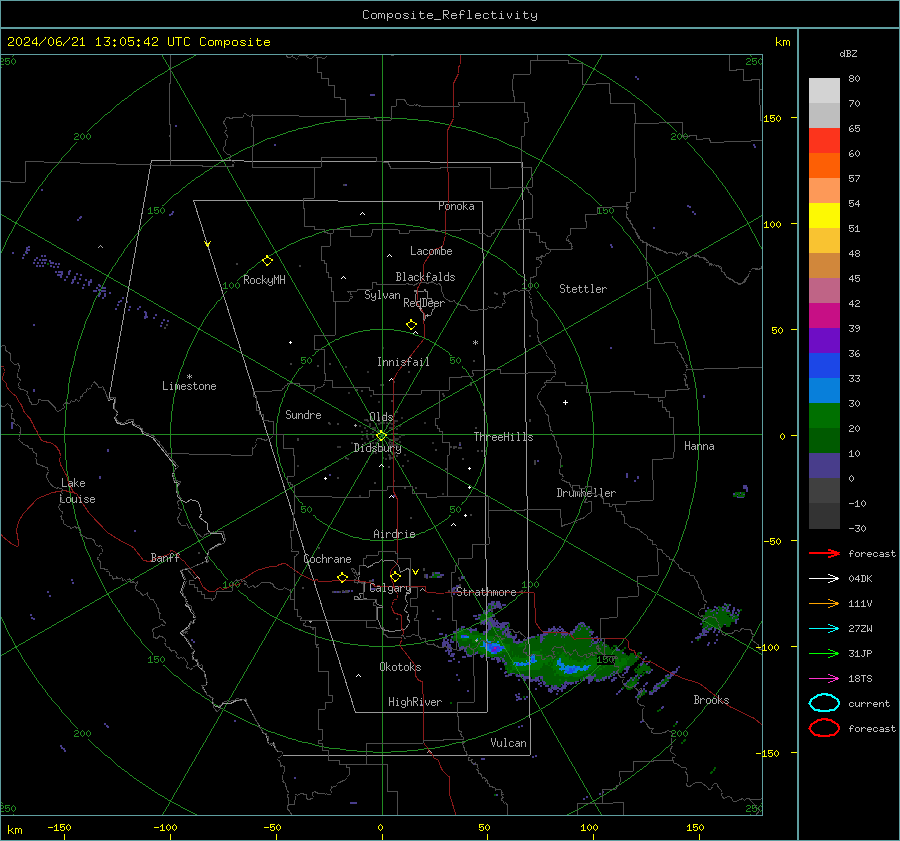
Task: Click the 18TS legend label
Action: tap(860, 679)
